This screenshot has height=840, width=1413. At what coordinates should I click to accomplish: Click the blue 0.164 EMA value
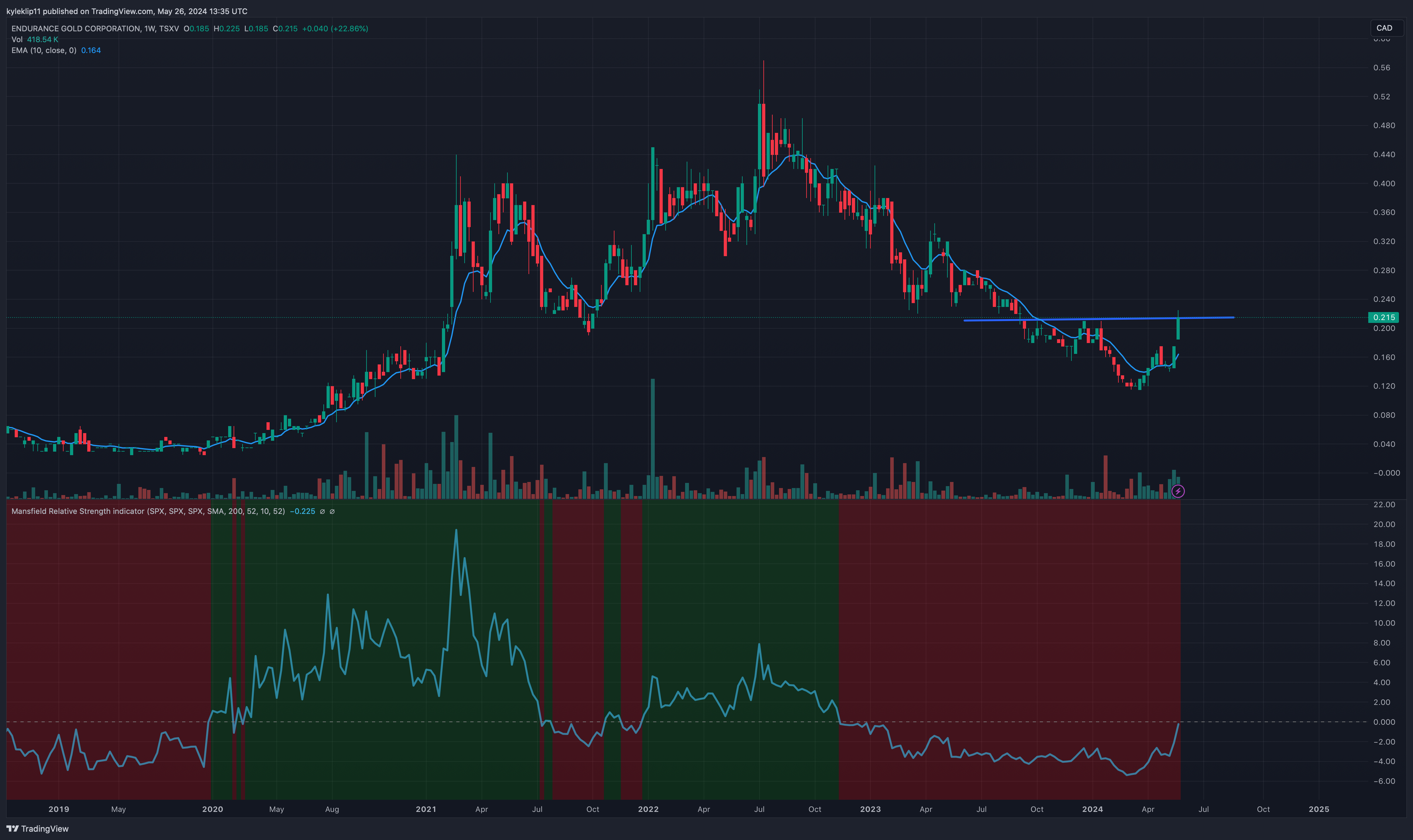tap(91, 50)
